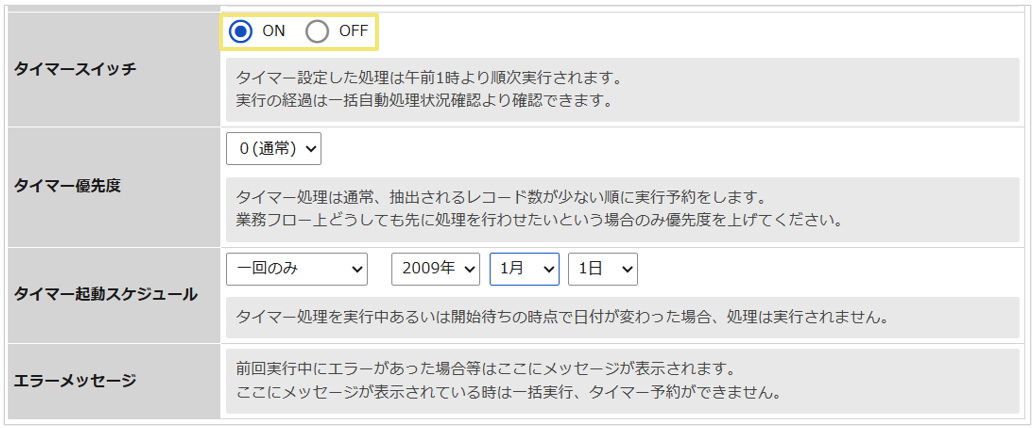Select the OFF radio button for timer switch
The height and width of the screenshot is (428, 1035).
(x=317, y=32)
